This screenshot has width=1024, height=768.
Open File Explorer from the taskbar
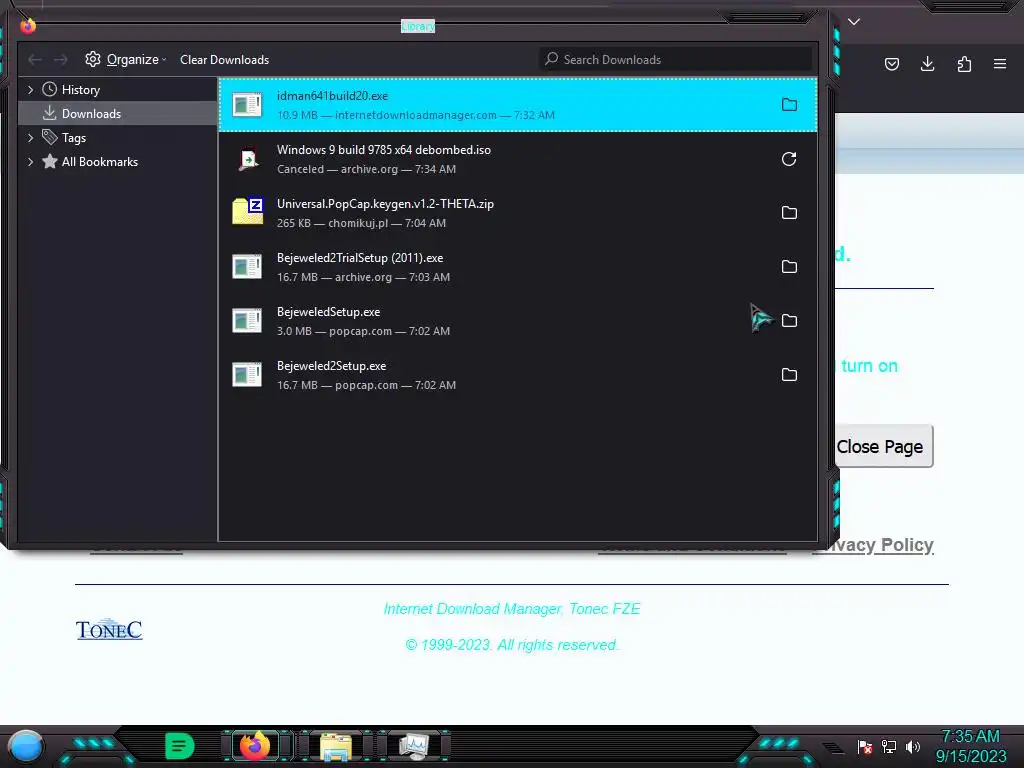point(336,746)
